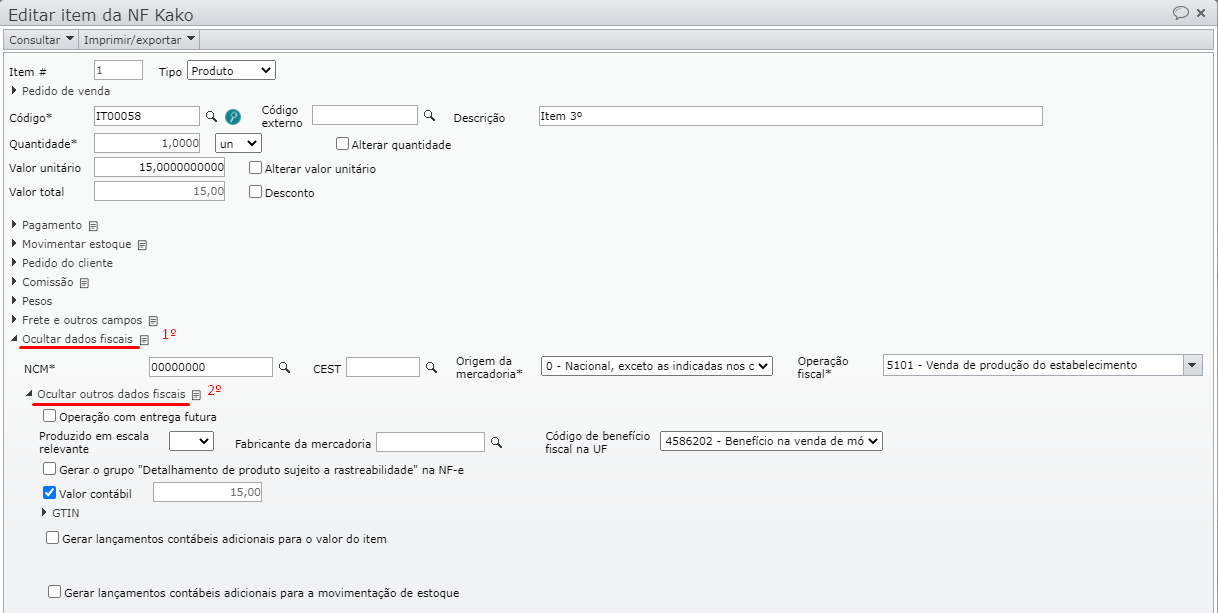Click the teal round icon next to Código
1218x613 pixels.
(233, 116)
